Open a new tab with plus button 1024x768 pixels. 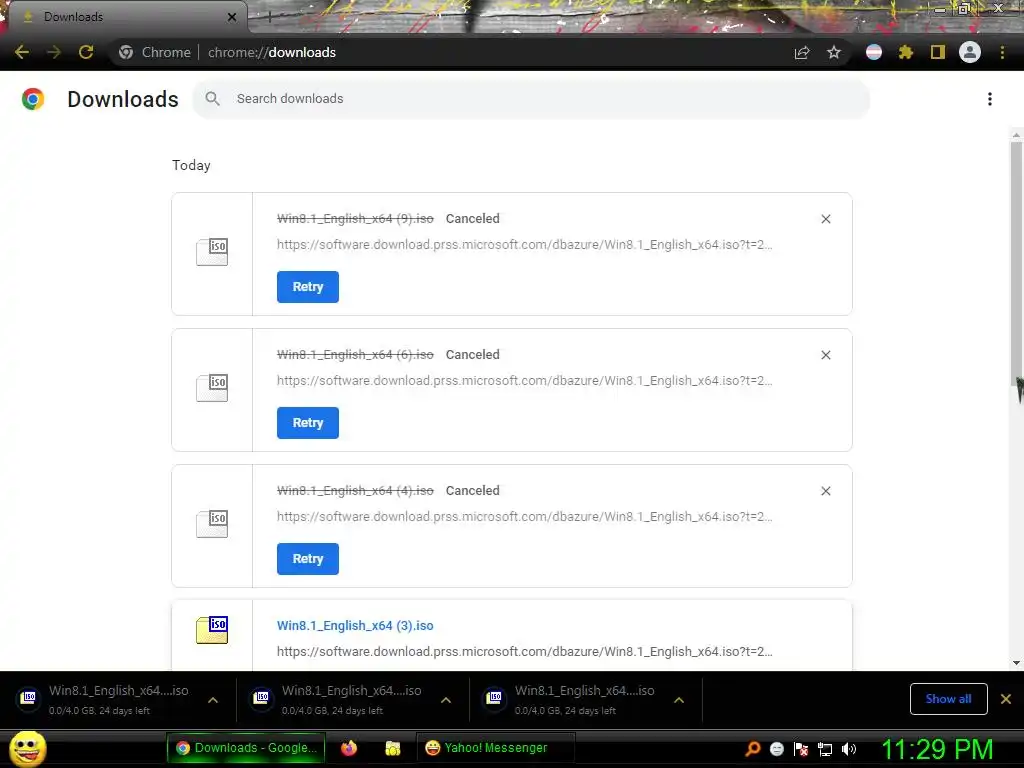[269, 18]
